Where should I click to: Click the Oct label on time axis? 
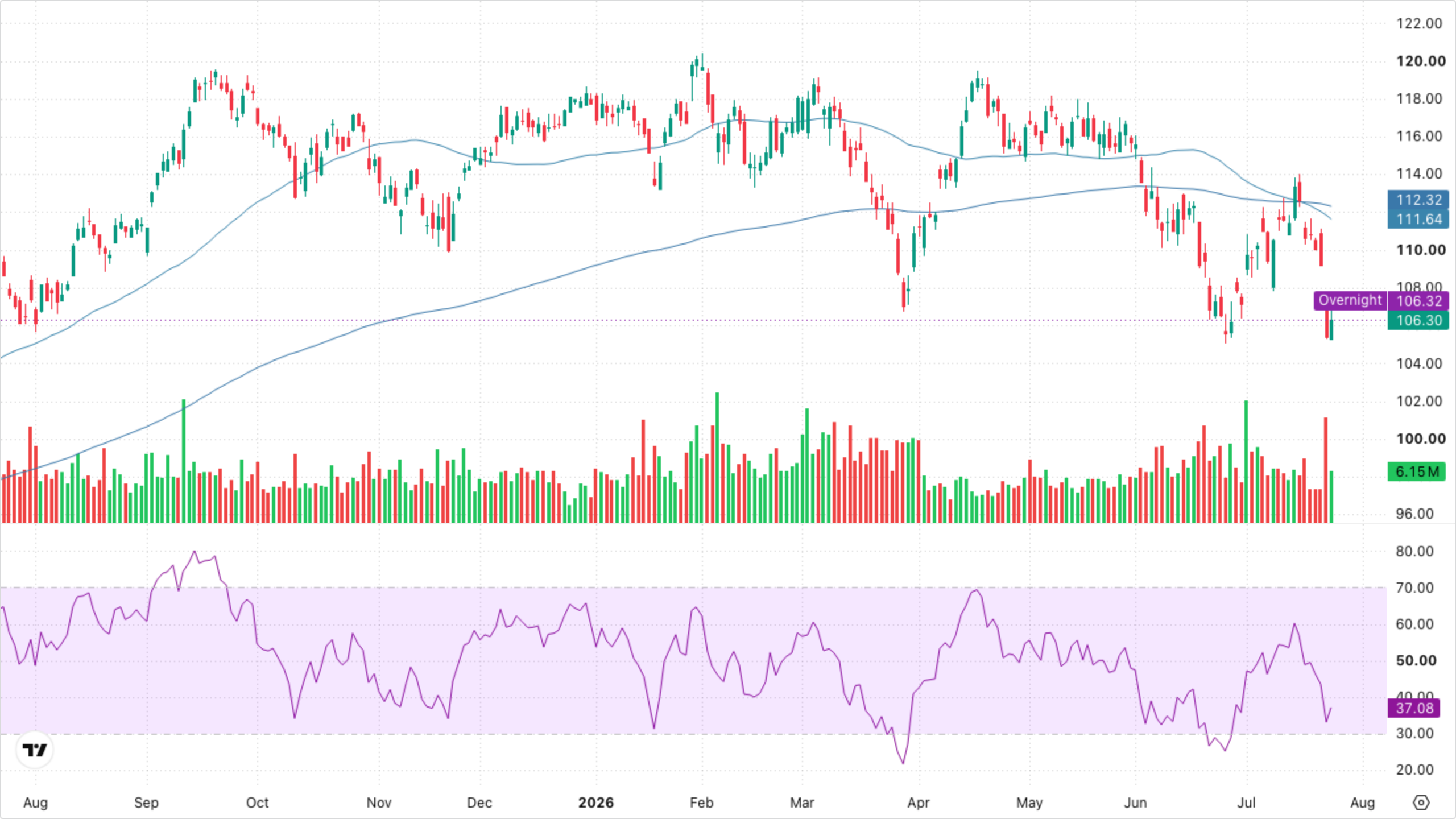pos(257,803)
